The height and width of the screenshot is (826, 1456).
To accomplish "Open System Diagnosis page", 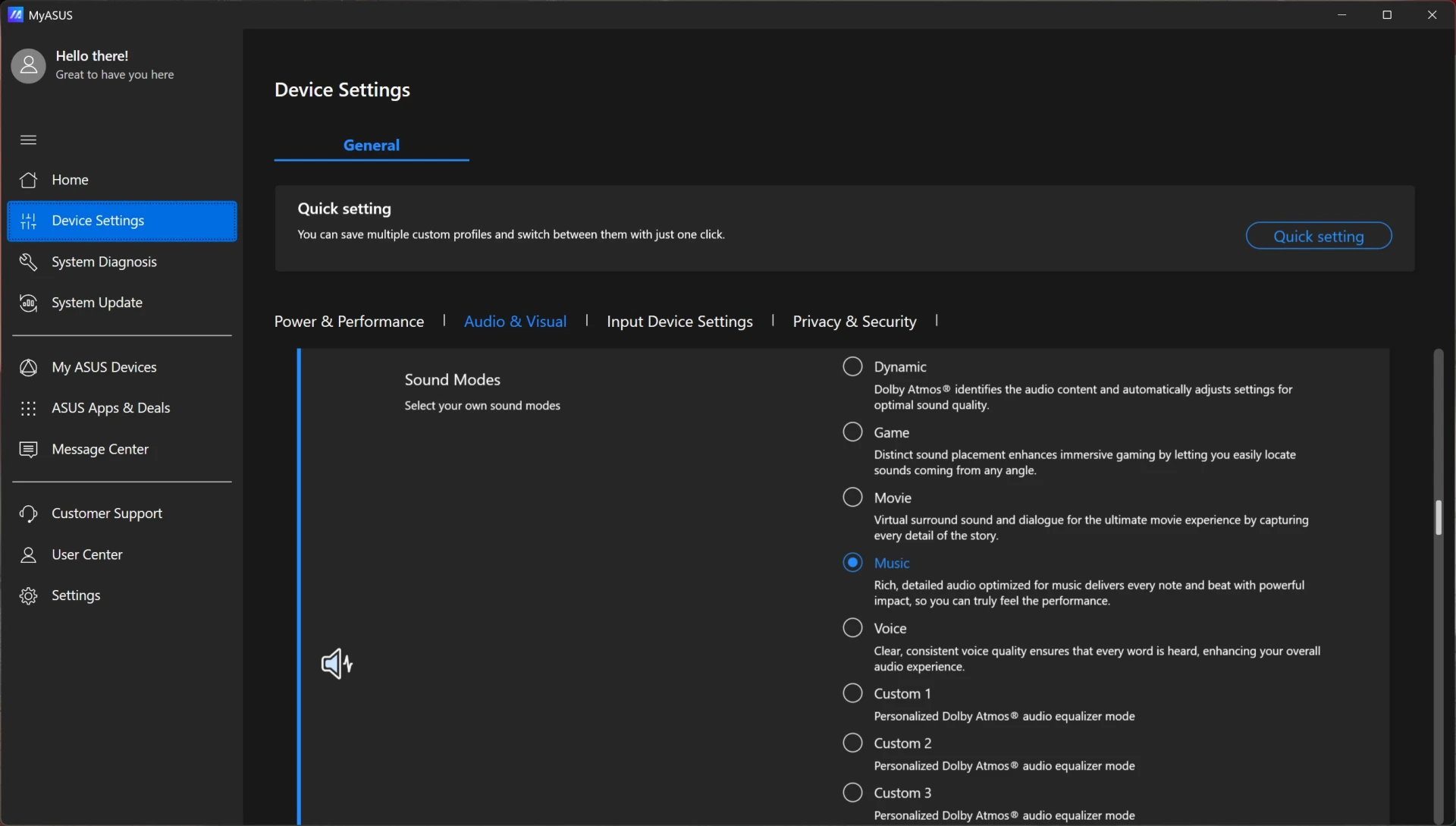I will (x=121, y=262).
